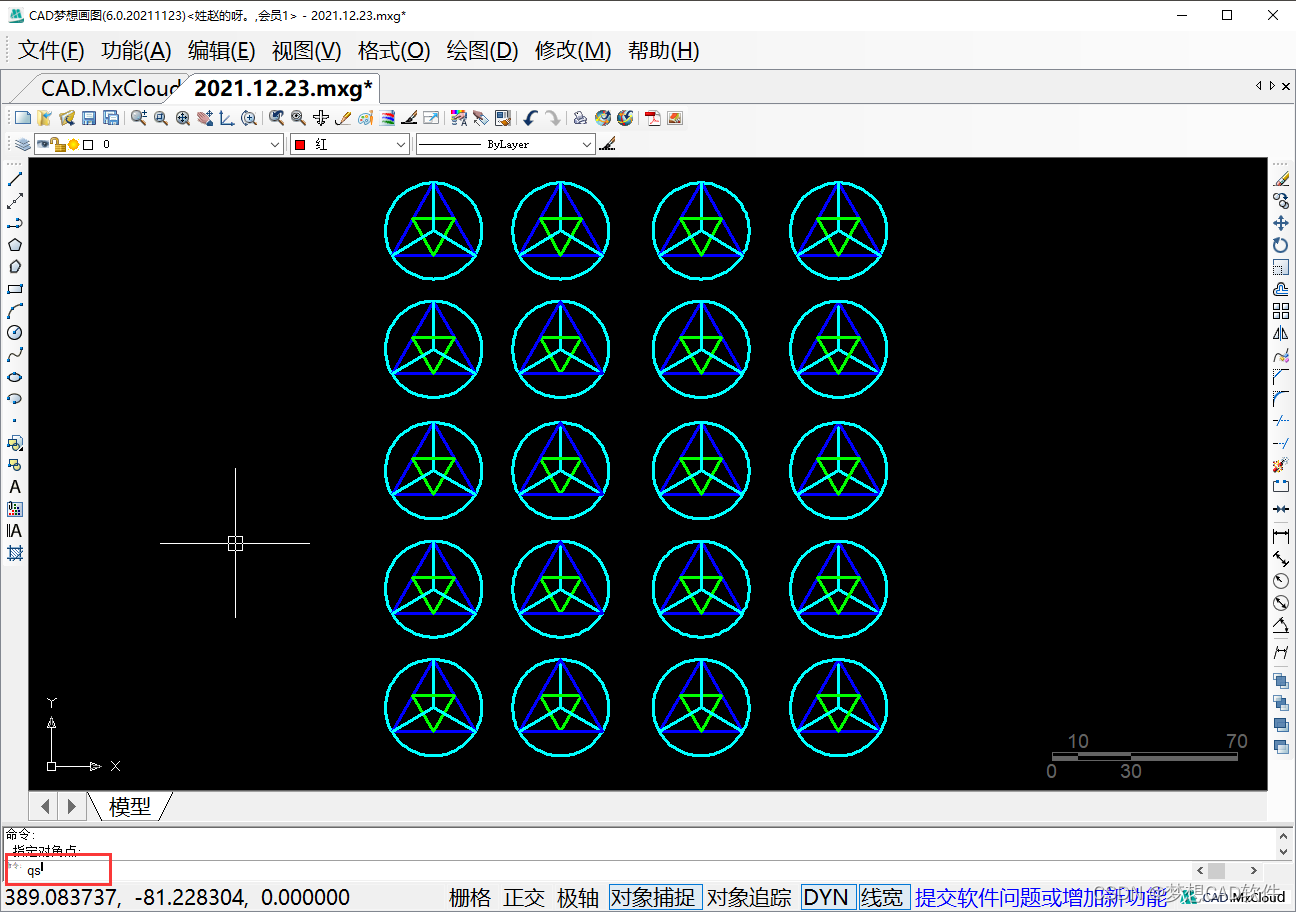Click the white layer color square
This screenshot has height=912, width=1296.
pos(88,144)
